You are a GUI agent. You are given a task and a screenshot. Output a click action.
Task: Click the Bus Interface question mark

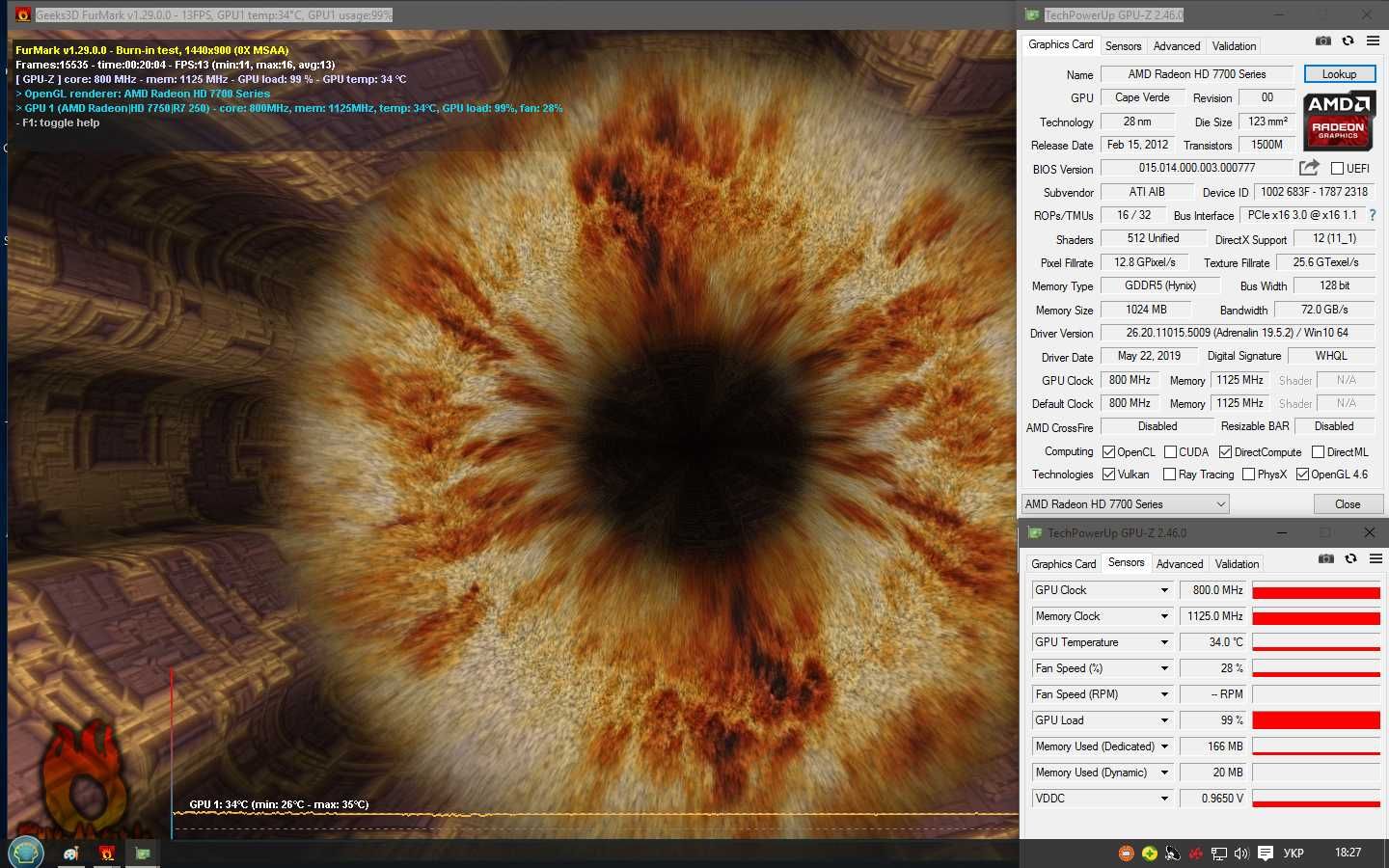coord(1372,215)
